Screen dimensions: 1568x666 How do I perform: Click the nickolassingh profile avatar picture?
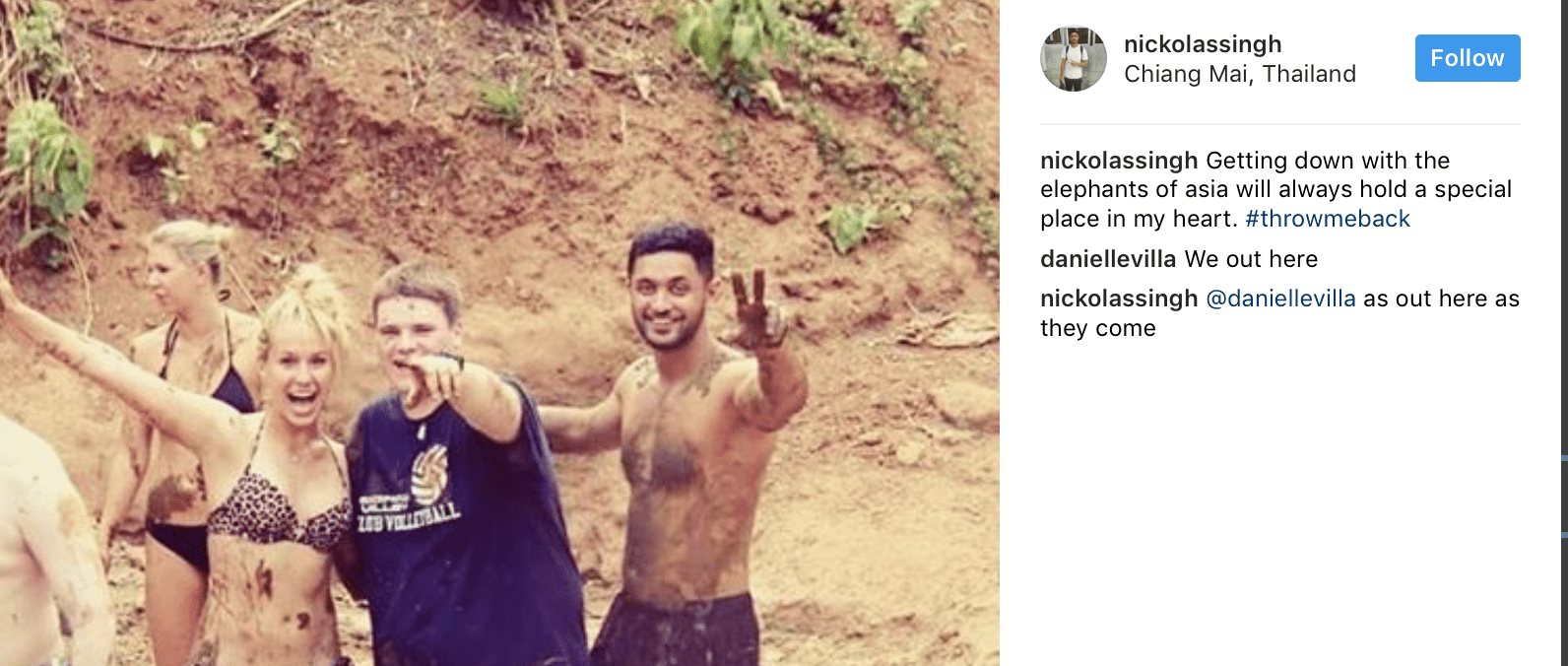pyautogui.click(x=1074, y=59)
